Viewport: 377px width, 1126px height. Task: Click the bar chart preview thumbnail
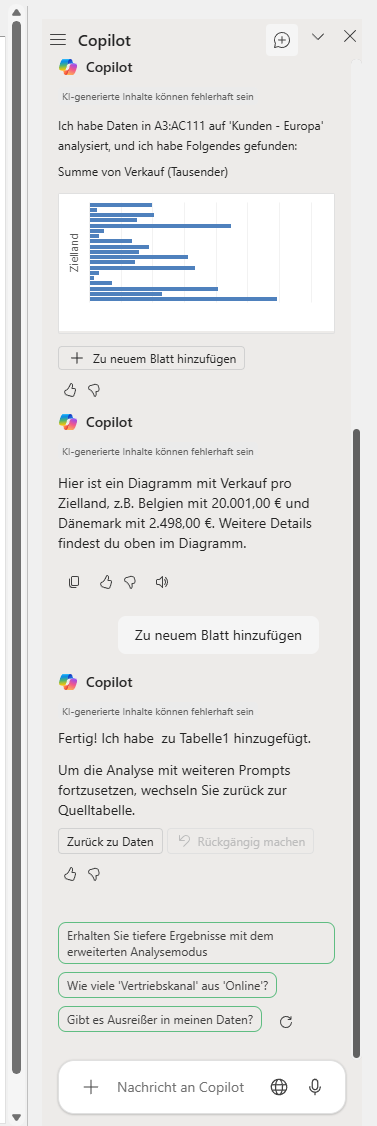pos(196,263)
